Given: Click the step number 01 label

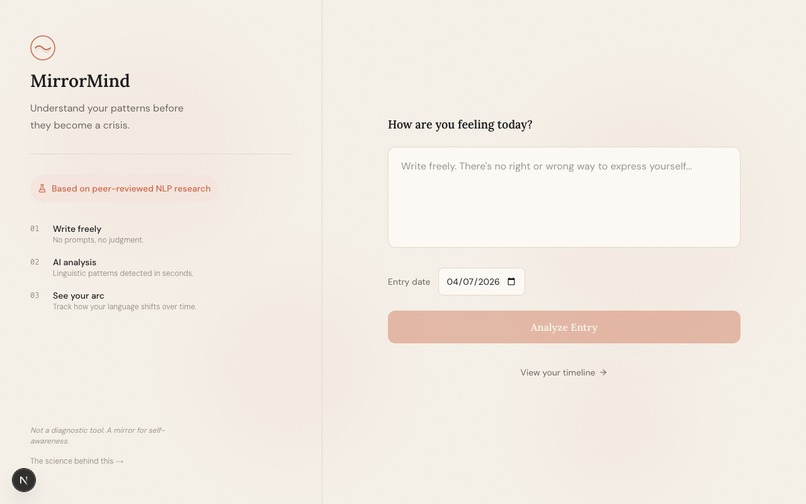Looking at the screenshot, I should [35, 229].
